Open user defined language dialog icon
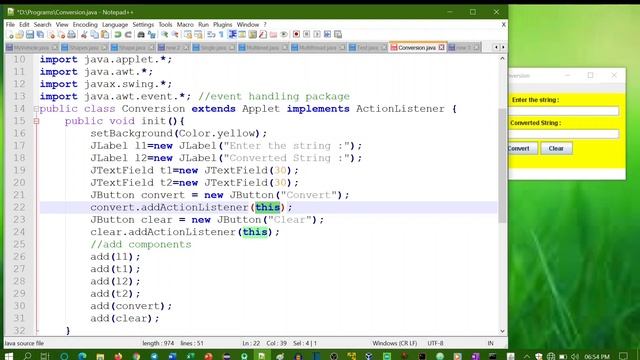 click(242, 35)
